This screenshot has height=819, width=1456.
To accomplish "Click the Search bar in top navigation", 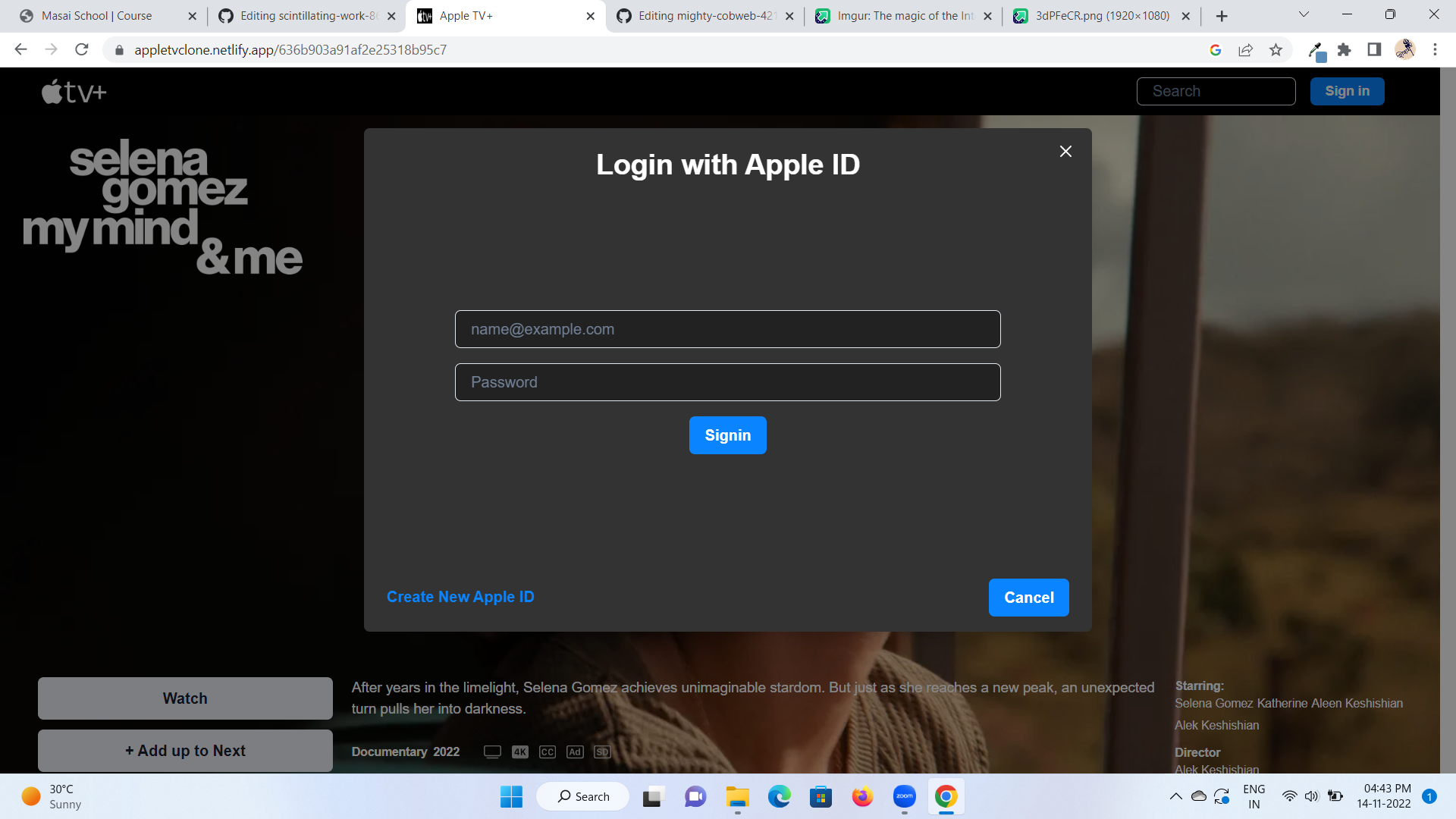I will click(1216, 91).
